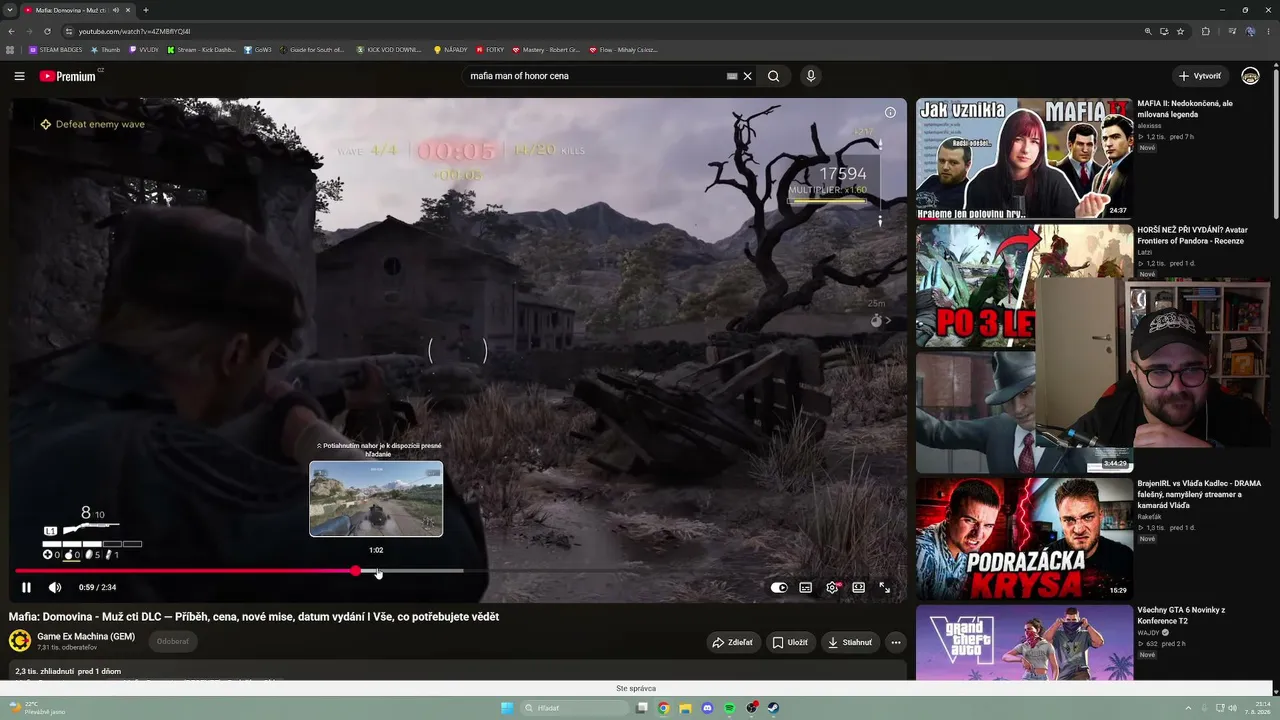Image resolution: width=1280 pixels, height=720 pixels.
Task: Toggle the autoplay switch in the player
Action: coord(779,588)
